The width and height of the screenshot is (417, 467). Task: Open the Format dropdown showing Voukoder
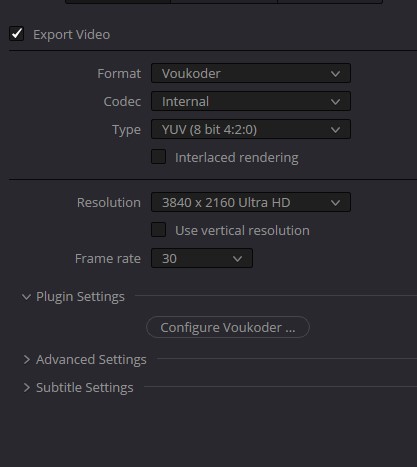click(x=251, y=73)
